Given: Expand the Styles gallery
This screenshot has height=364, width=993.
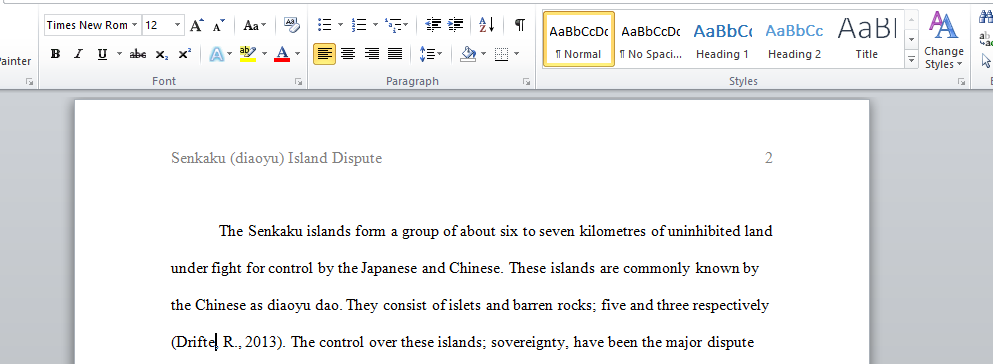Looking at the screenshot, I should [911, 60].
